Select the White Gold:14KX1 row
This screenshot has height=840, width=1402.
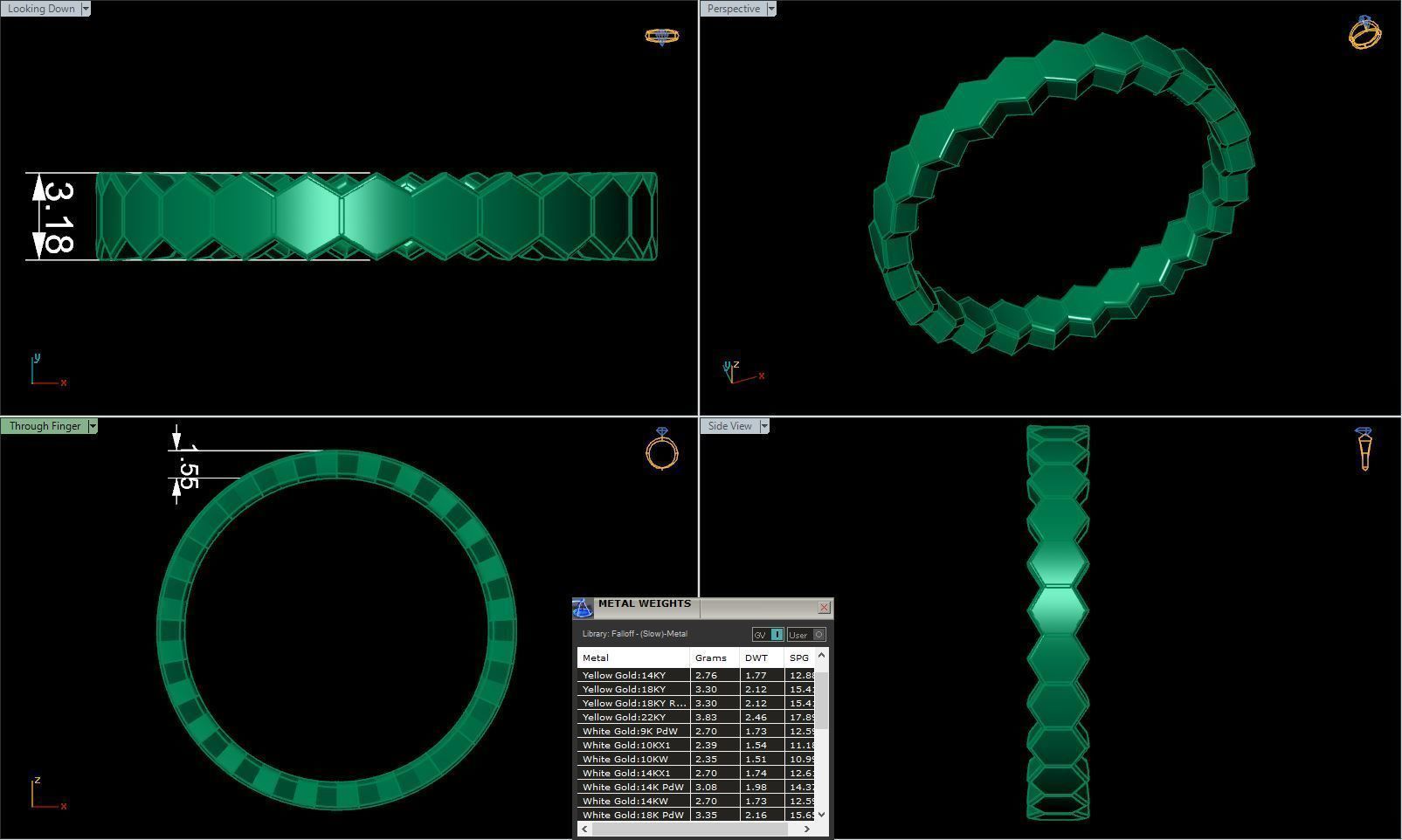pyautogui.click(x=695, y=773)
